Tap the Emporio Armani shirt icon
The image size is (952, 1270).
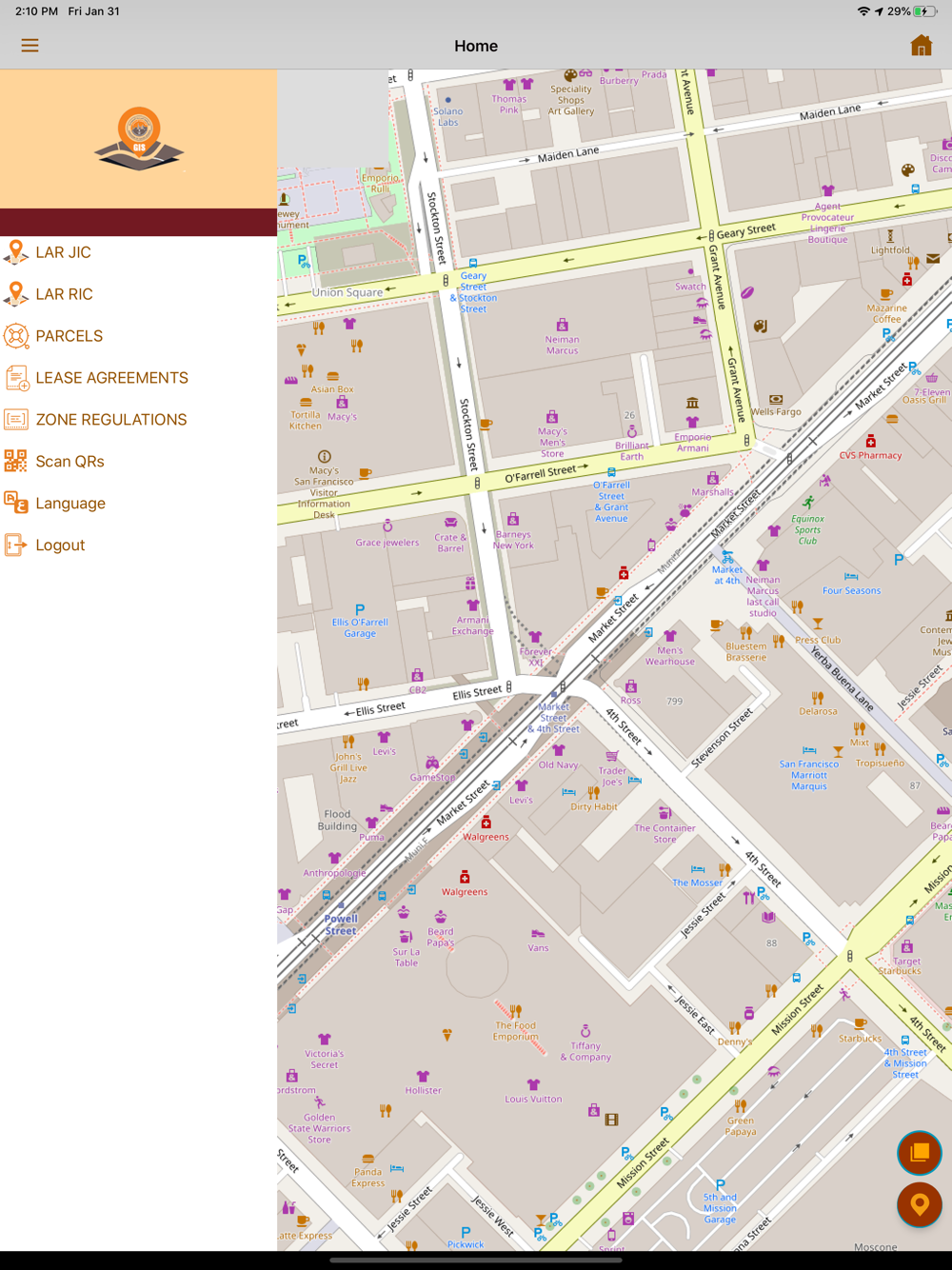click(x=692, y=422)
